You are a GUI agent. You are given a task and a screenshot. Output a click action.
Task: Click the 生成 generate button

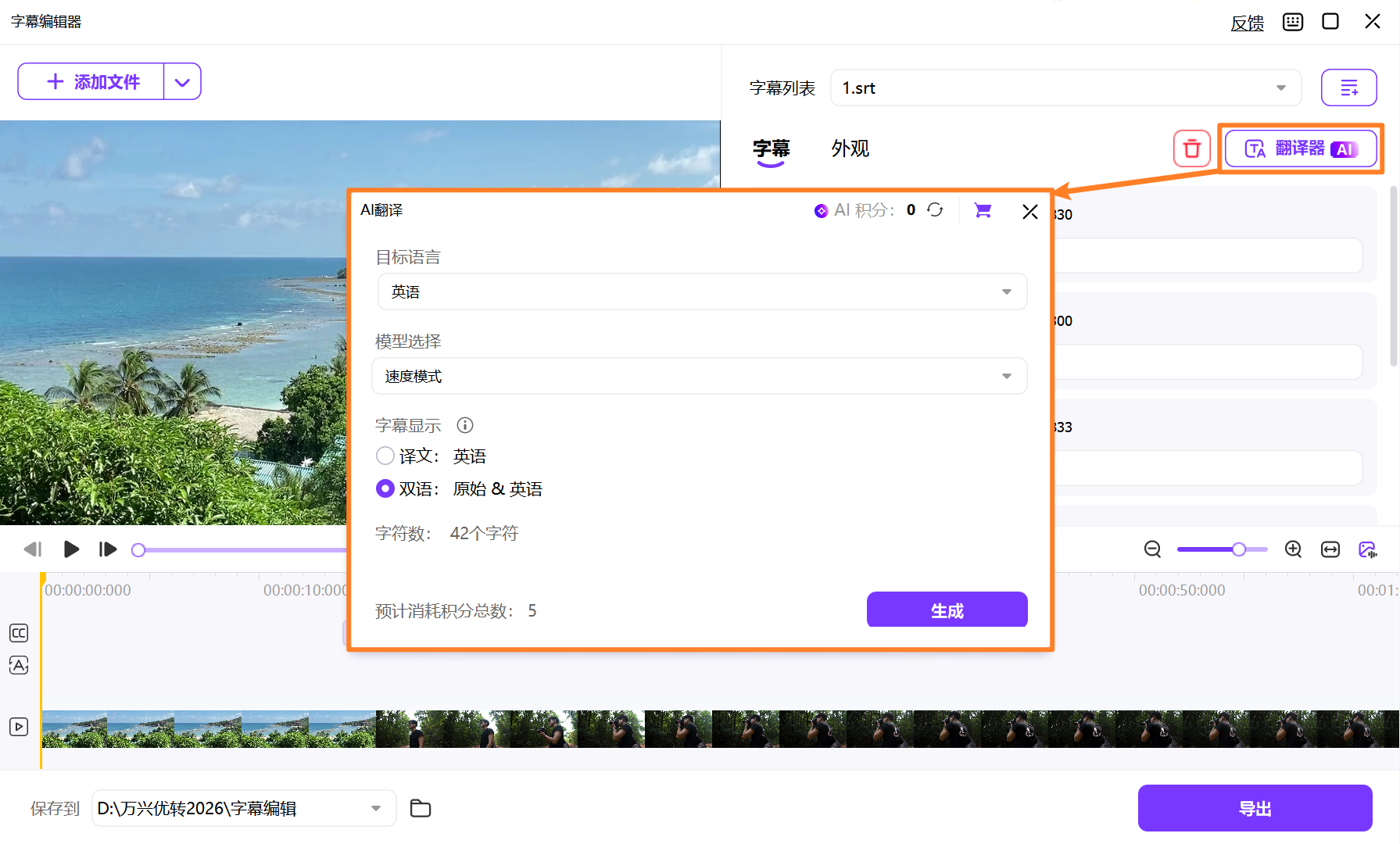pos(947,610)
